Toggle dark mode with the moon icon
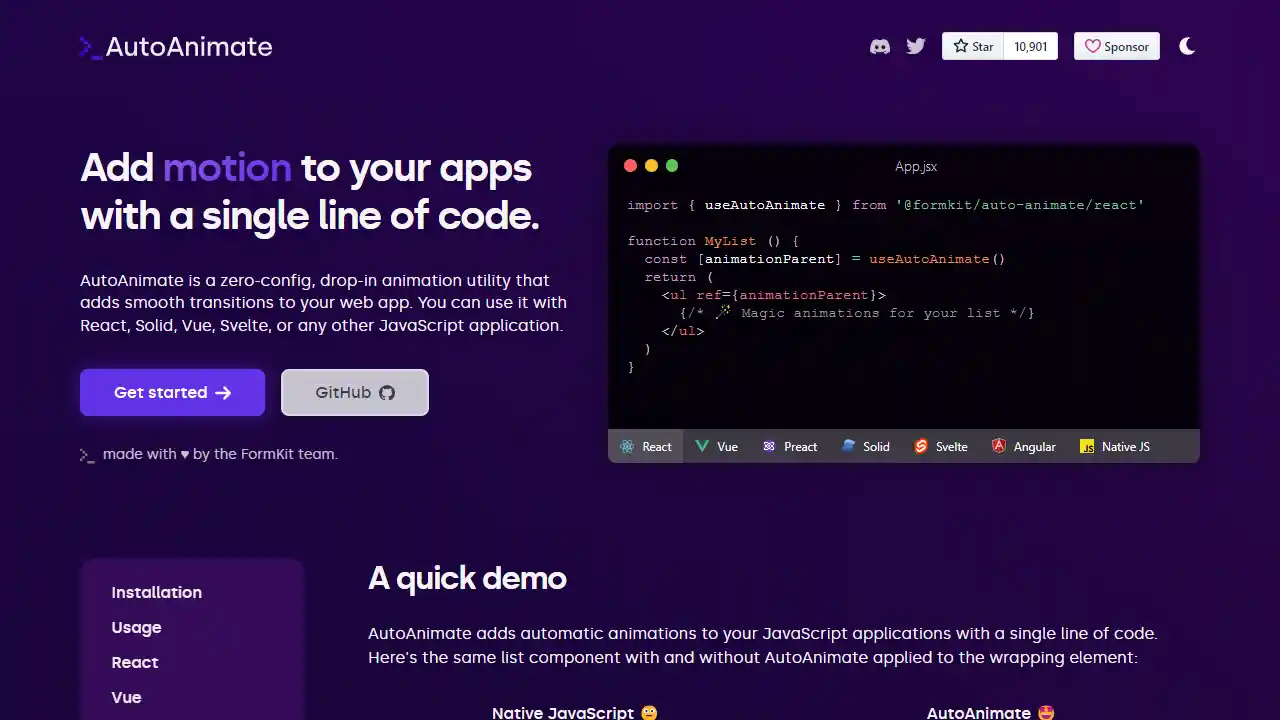The height and width of the screenshot is (720, 1280). click(x=1187, y=46)
